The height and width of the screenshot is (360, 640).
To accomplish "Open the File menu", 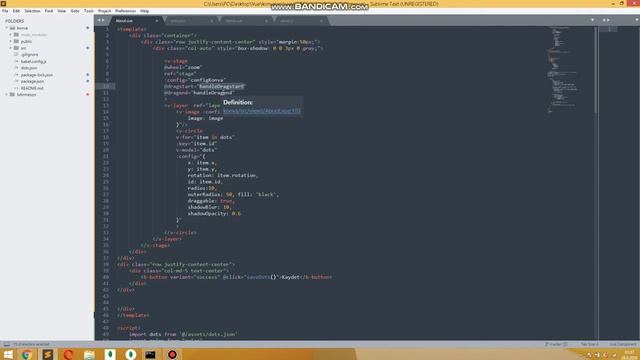I will pyautogui.click(x=5, y=11).
